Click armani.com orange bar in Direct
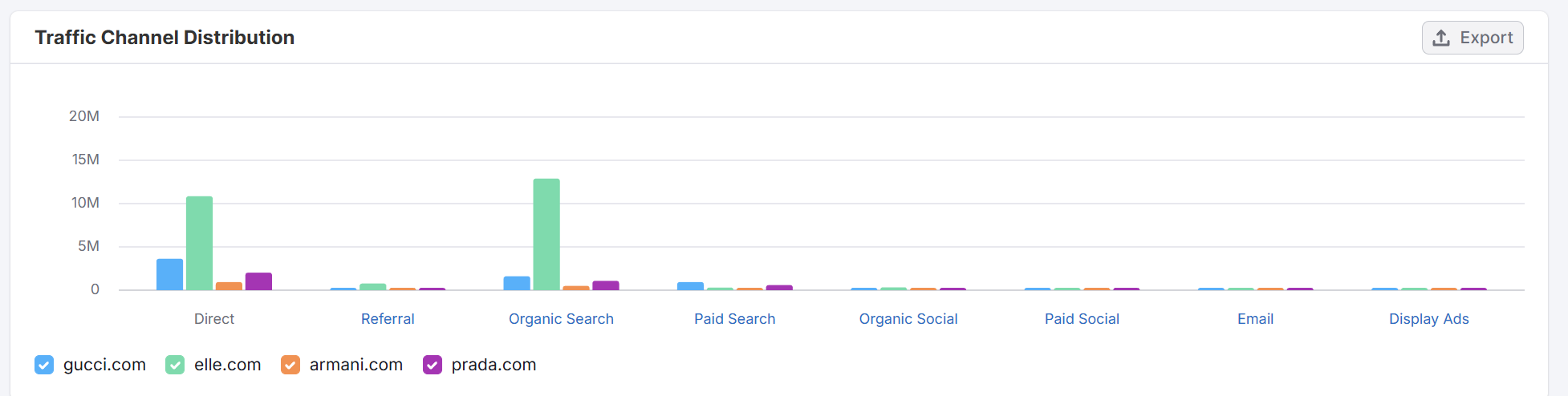 point(229,286)
